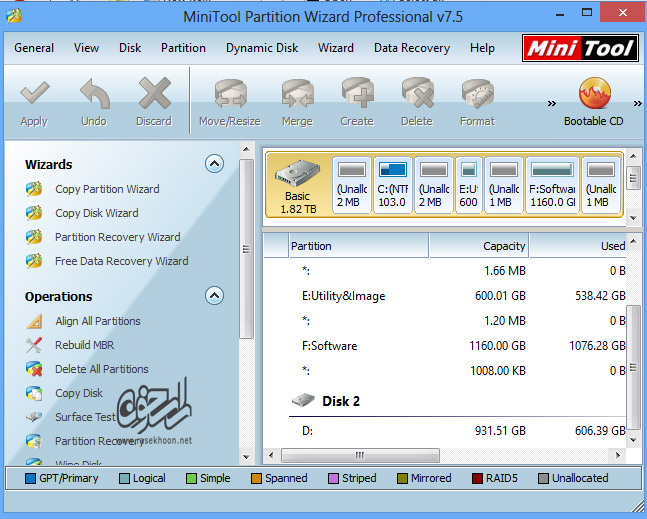
Task: Select the Basic 1.82 TB disk icon
Action: click(298, 173)
